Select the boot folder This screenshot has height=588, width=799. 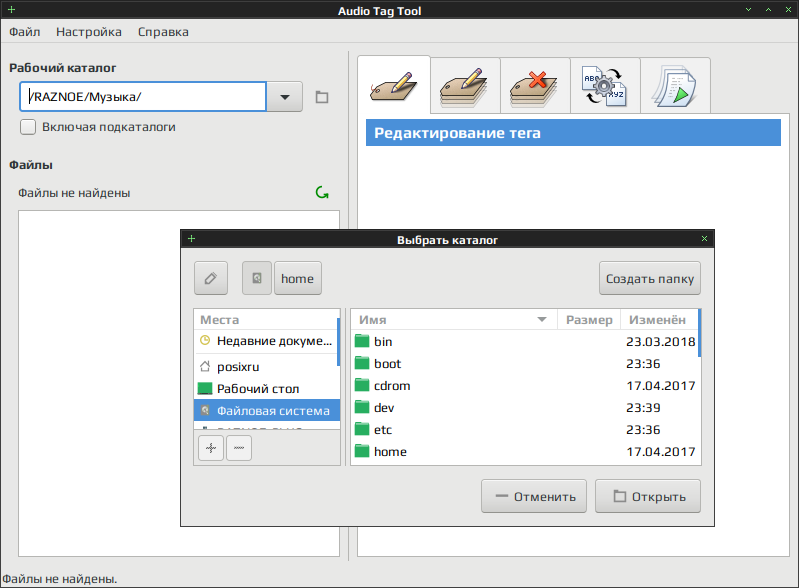525,363
